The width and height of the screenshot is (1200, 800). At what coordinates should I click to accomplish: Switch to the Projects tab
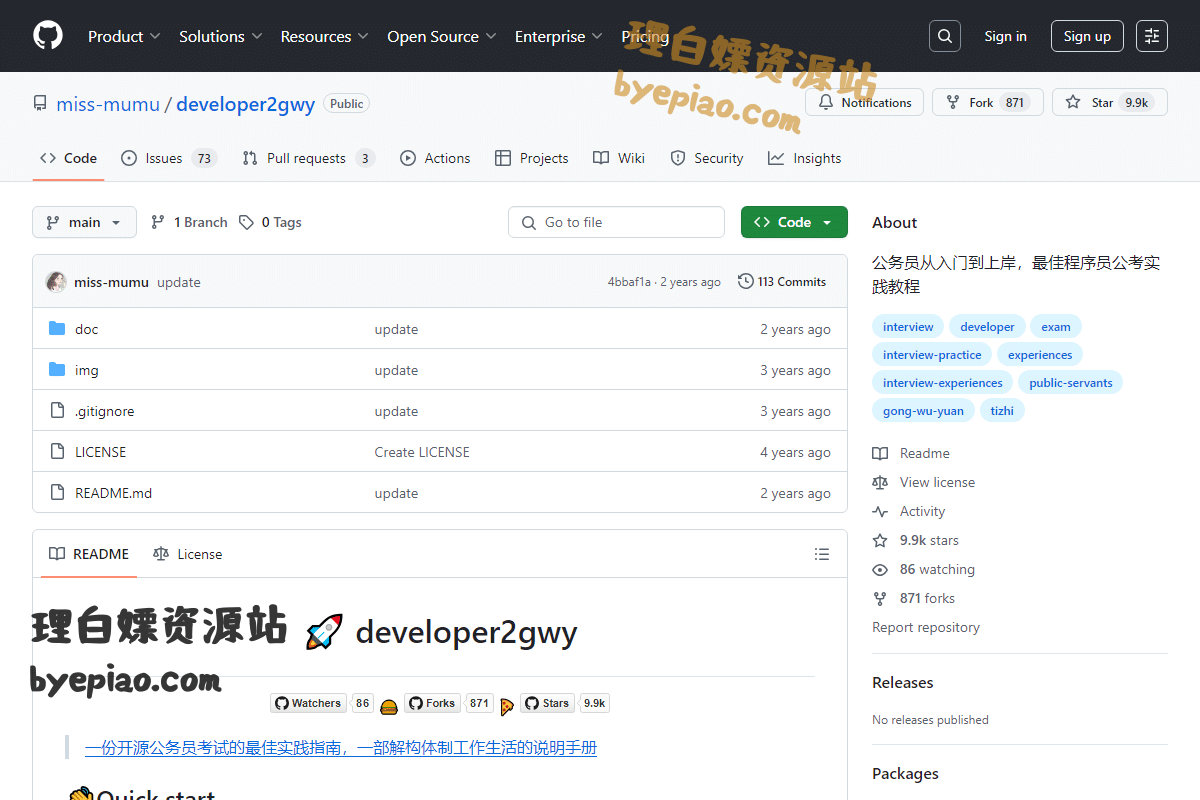coord(531,158)
